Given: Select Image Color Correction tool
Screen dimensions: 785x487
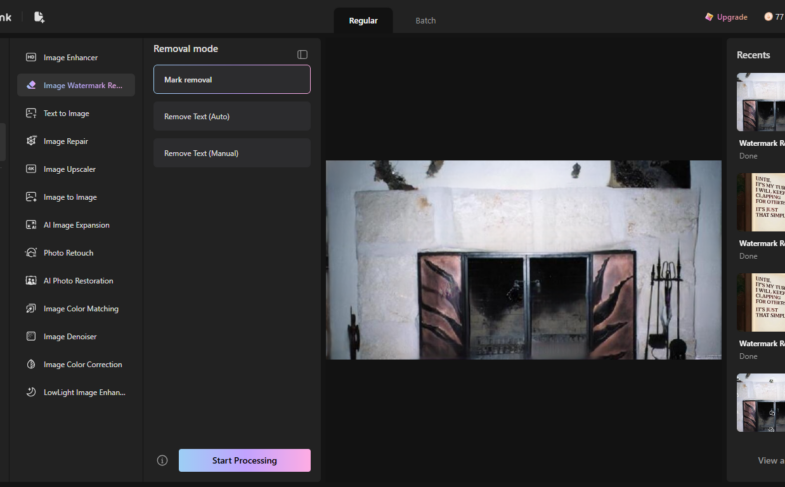Looking at the screenshot, I should [x=76, y=364].
